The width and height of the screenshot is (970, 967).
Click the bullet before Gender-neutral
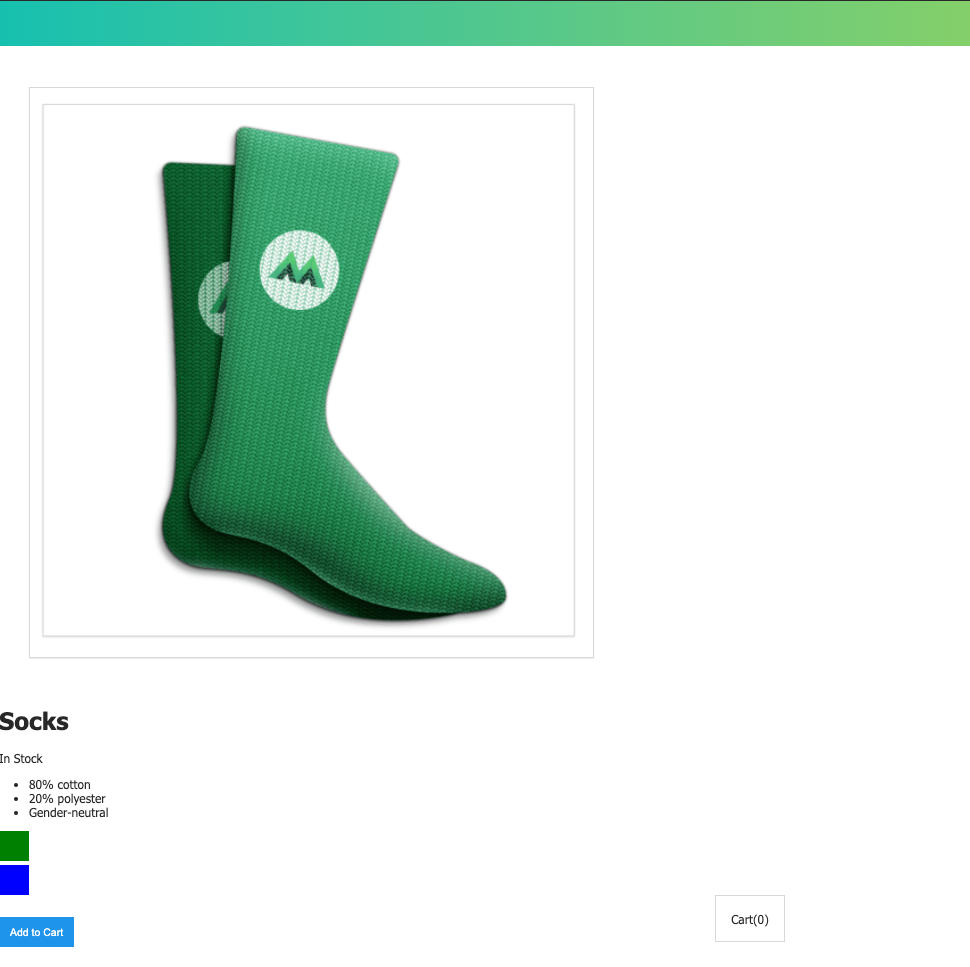[16, 813]
